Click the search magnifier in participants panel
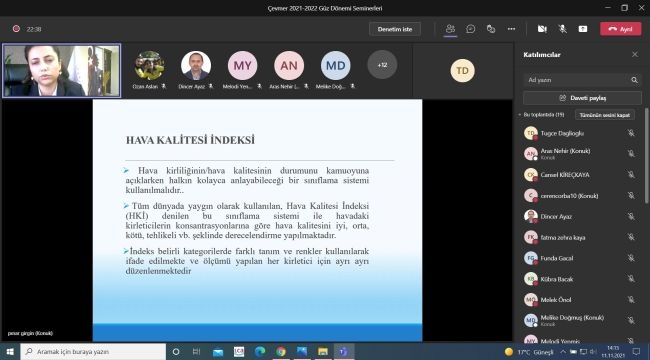This screenshot has height=360, width=650. 634,80
